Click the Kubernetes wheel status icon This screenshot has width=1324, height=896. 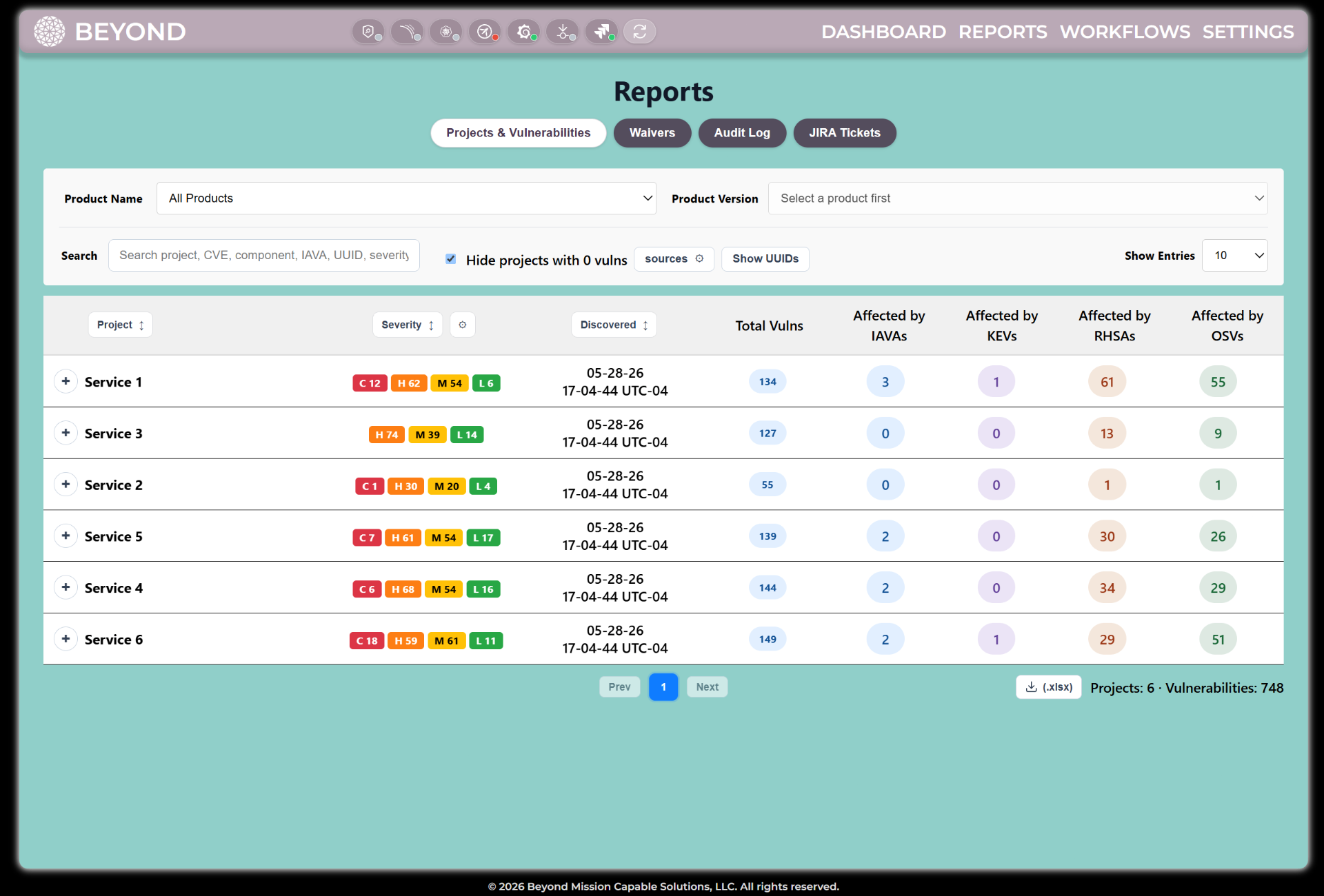pos(446,32)
